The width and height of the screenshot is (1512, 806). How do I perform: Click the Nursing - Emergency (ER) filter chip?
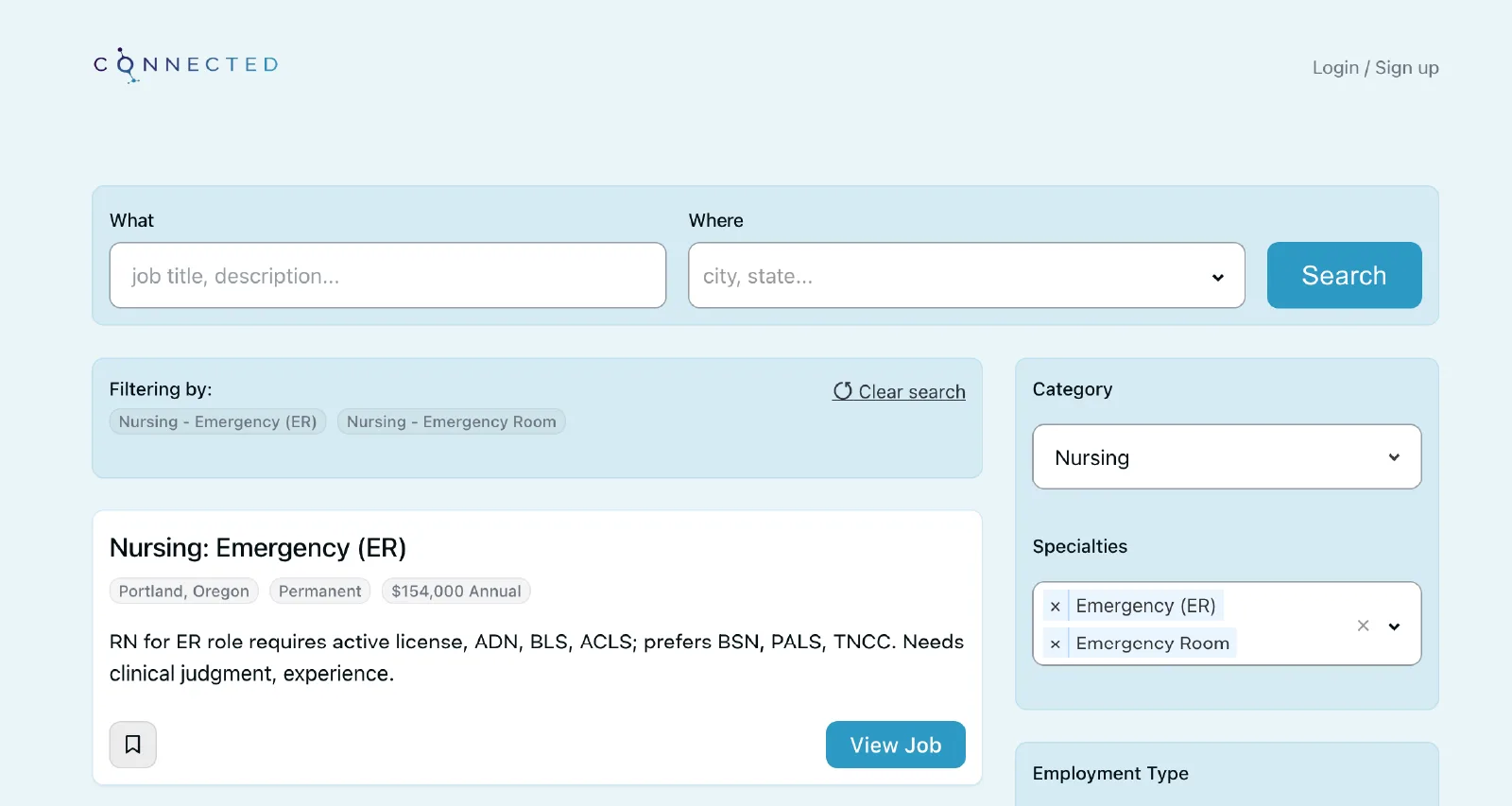click(218, 421)
